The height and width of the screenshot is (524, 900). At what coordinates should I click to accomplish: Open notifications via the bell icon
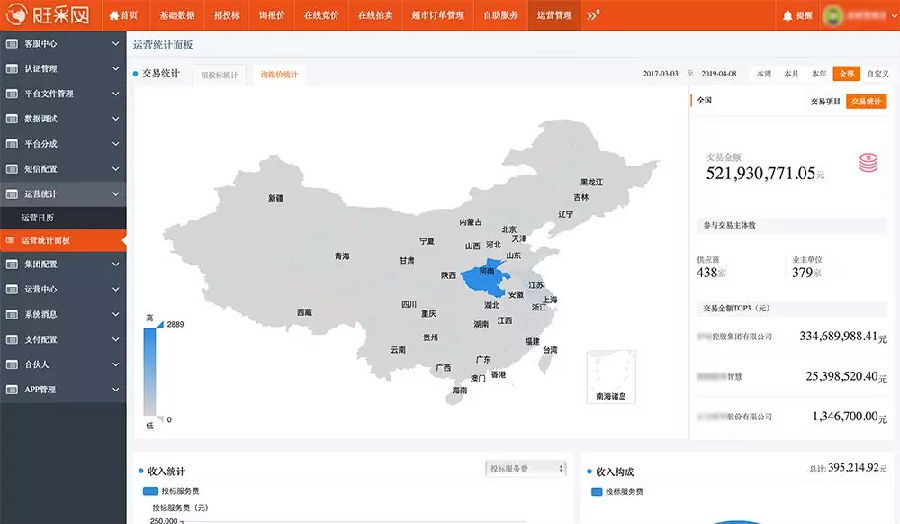[788, 16]
